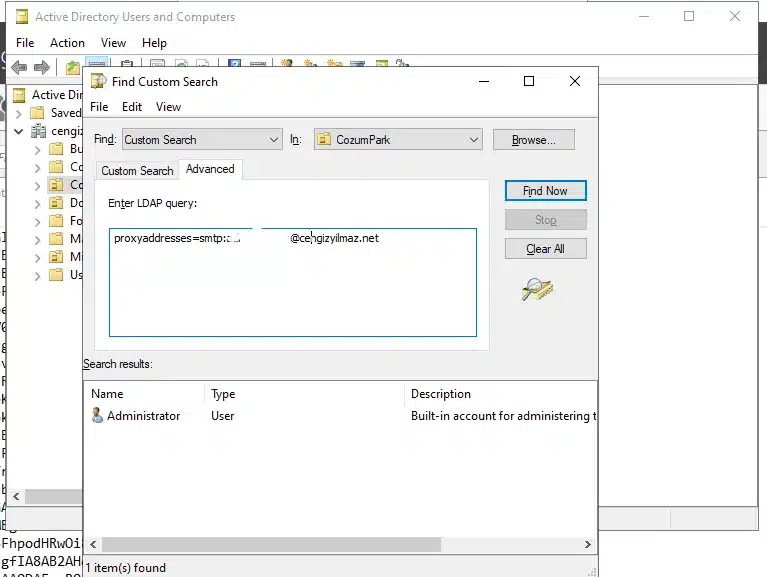Click the Back arrow in the toolbar
Viewport: 767px width, 577px height.
point(16,68)
